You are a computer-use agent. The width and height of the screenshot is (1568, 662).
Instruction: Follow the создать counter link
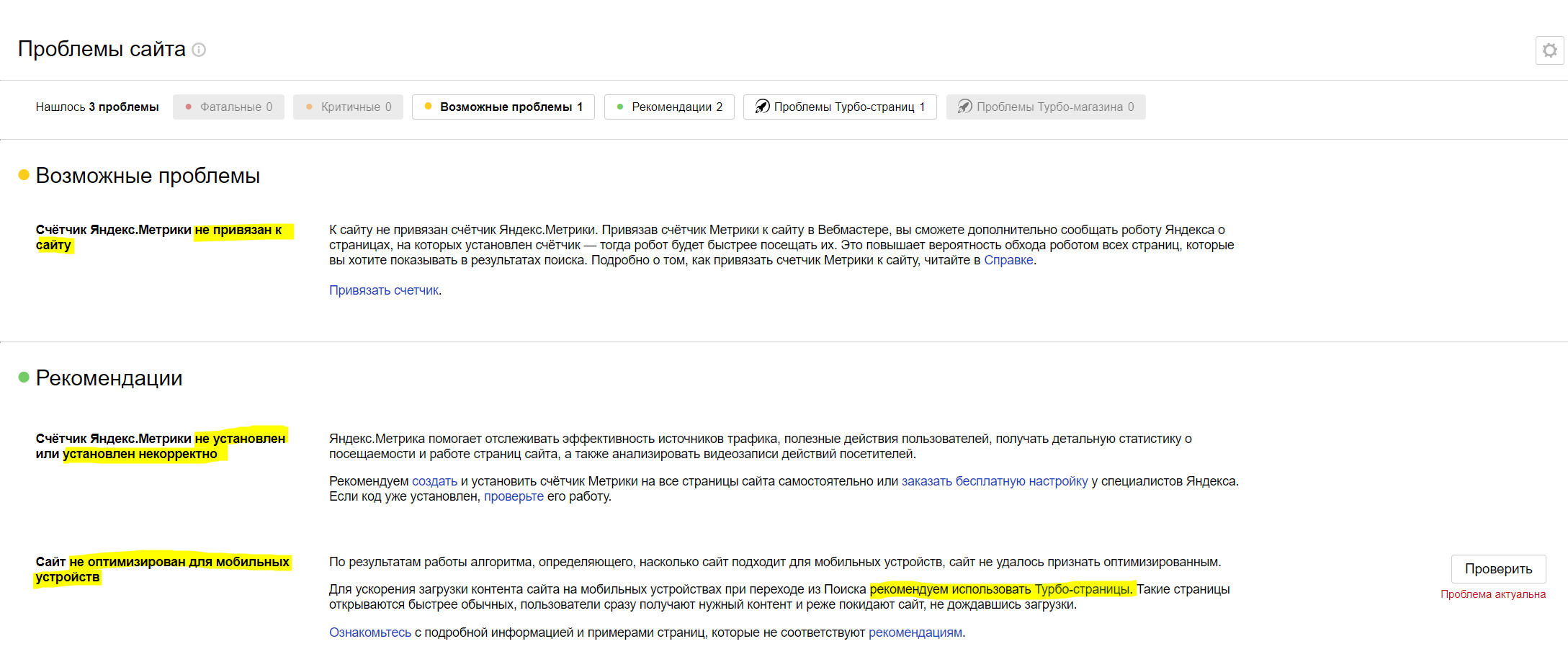[x=434, y=481]
